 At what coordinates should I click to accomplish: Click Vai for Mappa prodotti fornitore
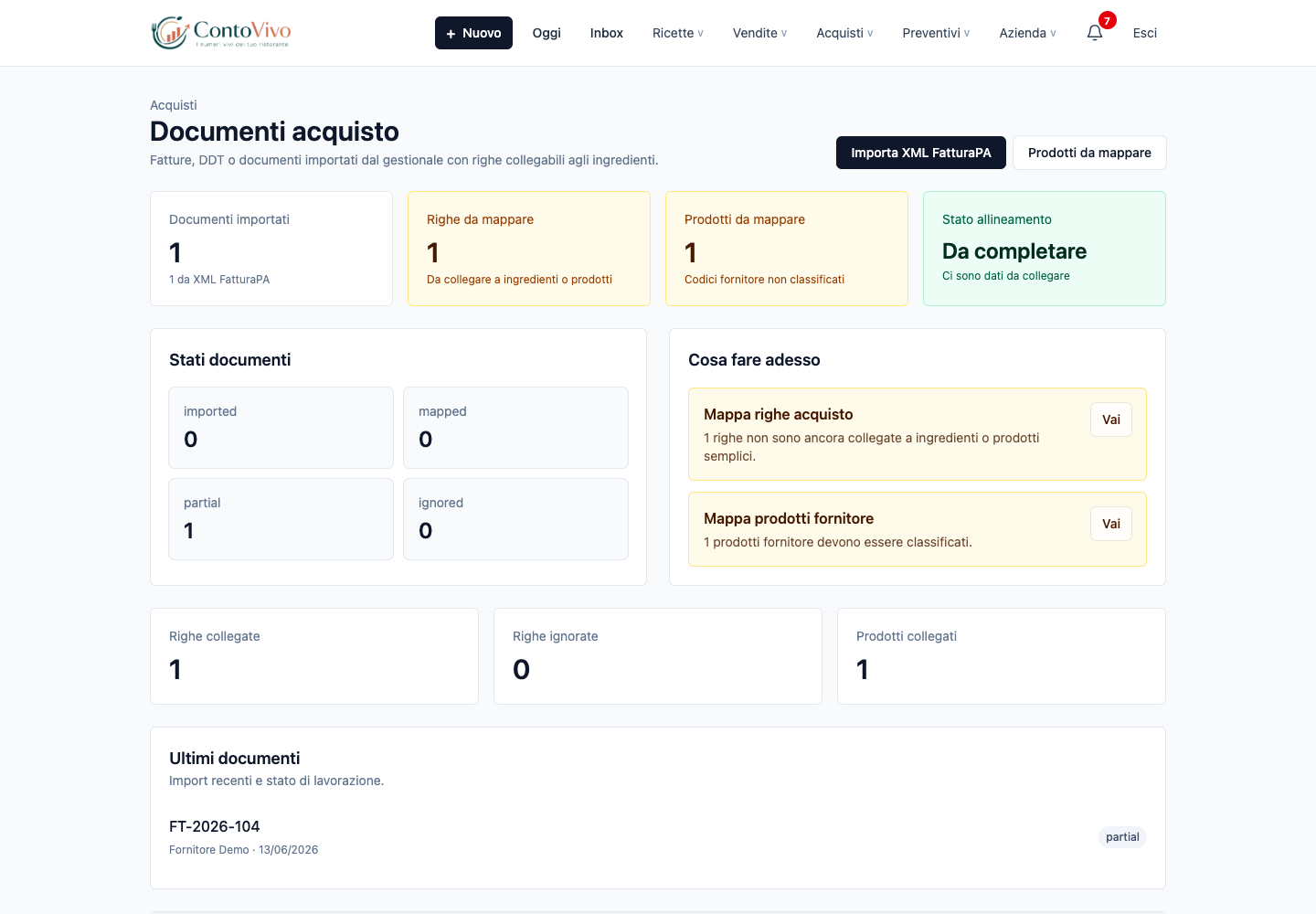tap(1111, 524)
